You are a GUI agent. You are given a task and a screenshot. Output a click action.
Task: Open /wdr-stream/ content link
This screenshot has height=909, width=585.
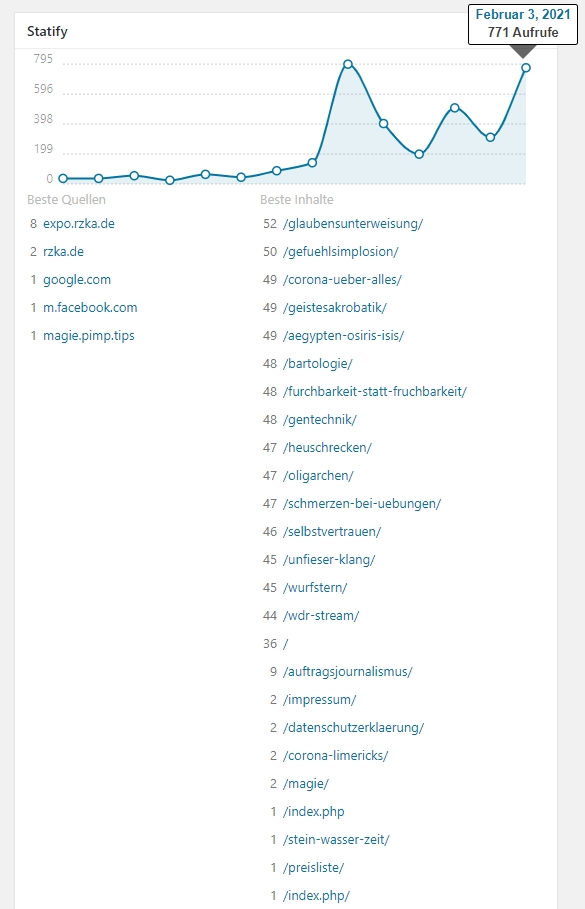point(321,616)
